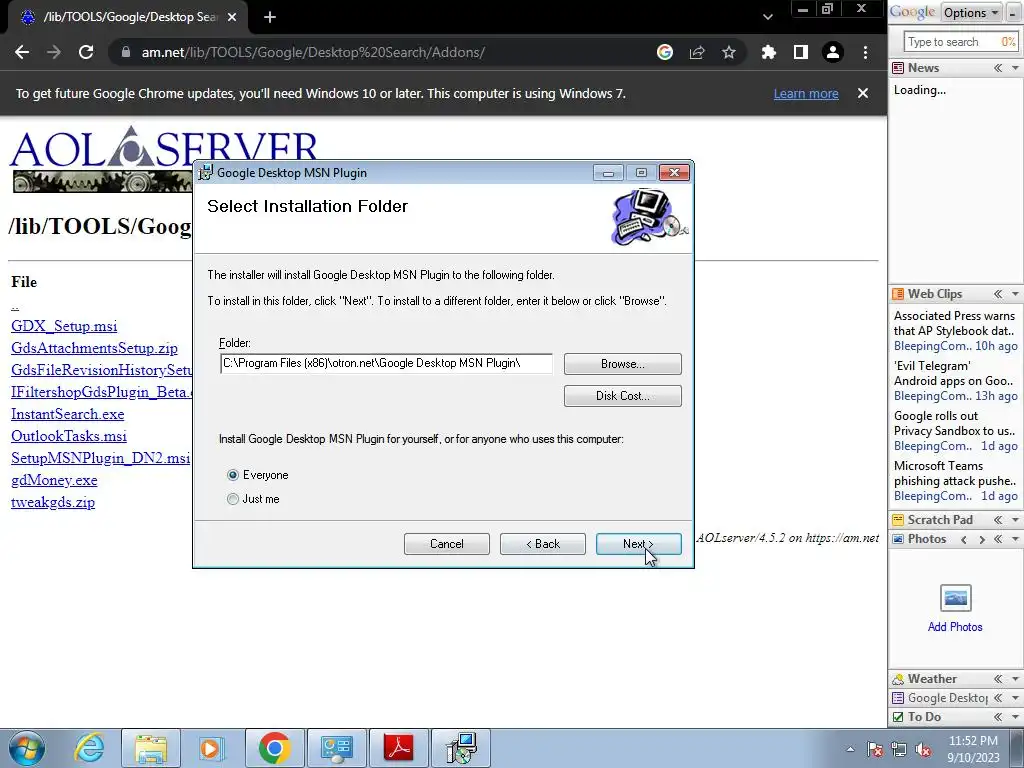This screenshot has height=768, width=1024.
Task: Open Adobe Reader taskbar icon
Action: coord(399,748)
